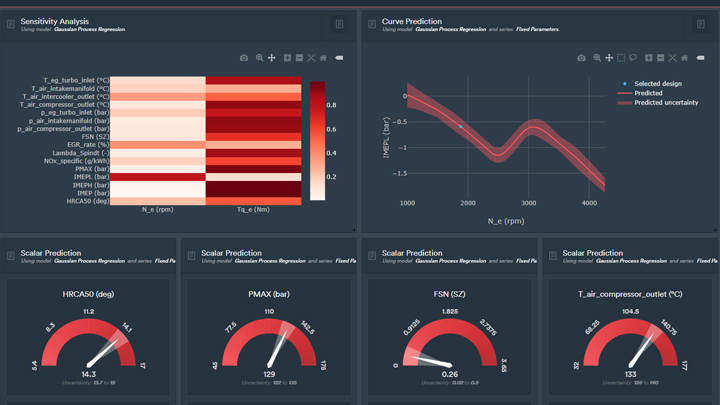Autoscale the Sensitivity Analysis heatmap
This screenshot has width=720, height=405.
(x=311, y=58)
